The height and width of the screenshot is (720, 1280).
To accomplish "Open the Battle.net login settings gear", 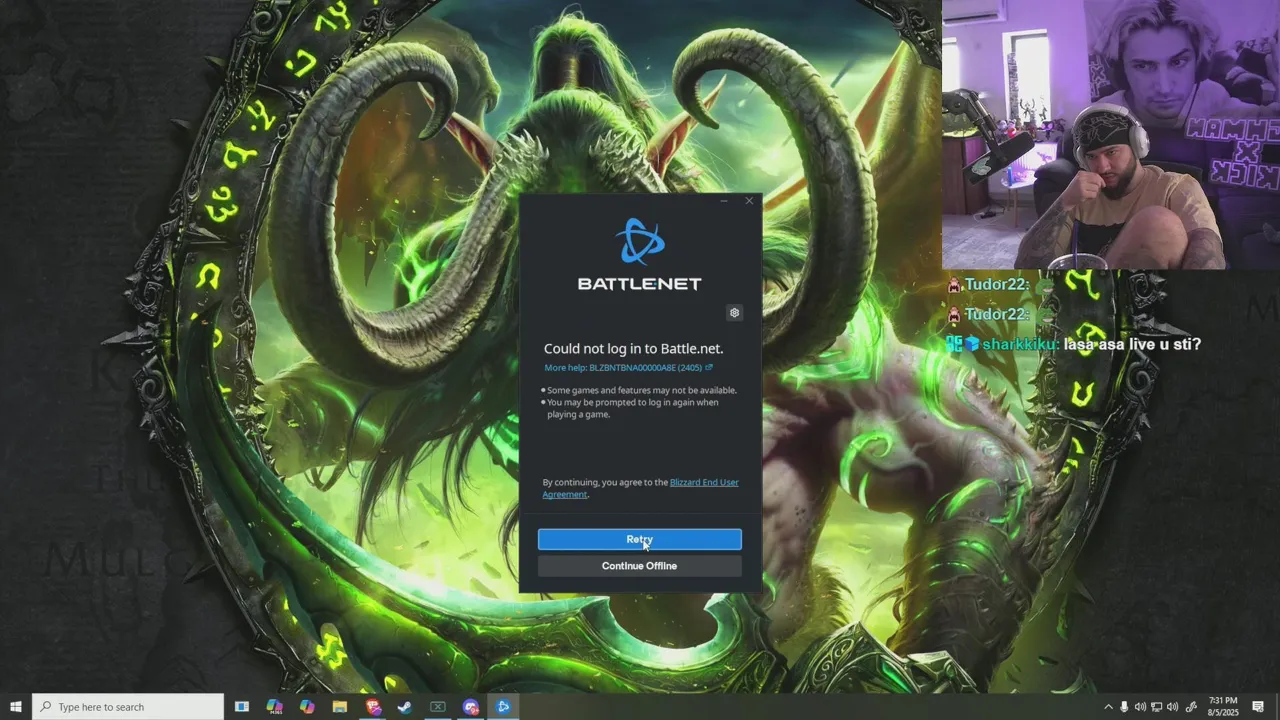I will 734,313.
